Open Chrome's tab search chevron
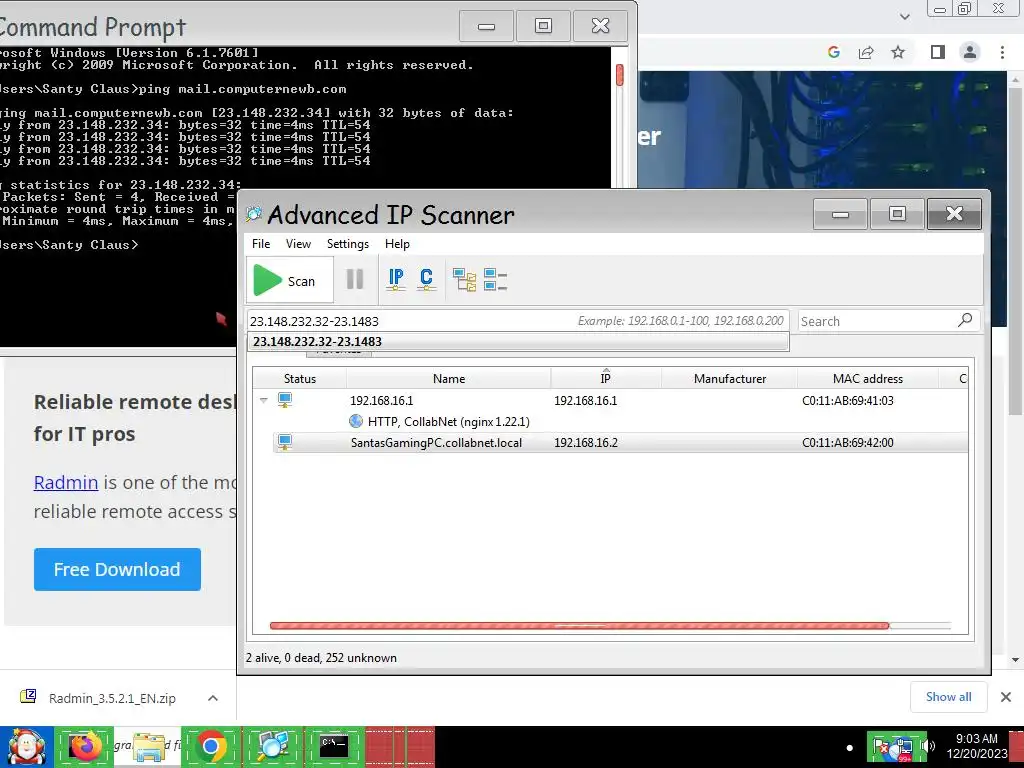The height and width of the screenshot is (768, 1024). point(905,17)
